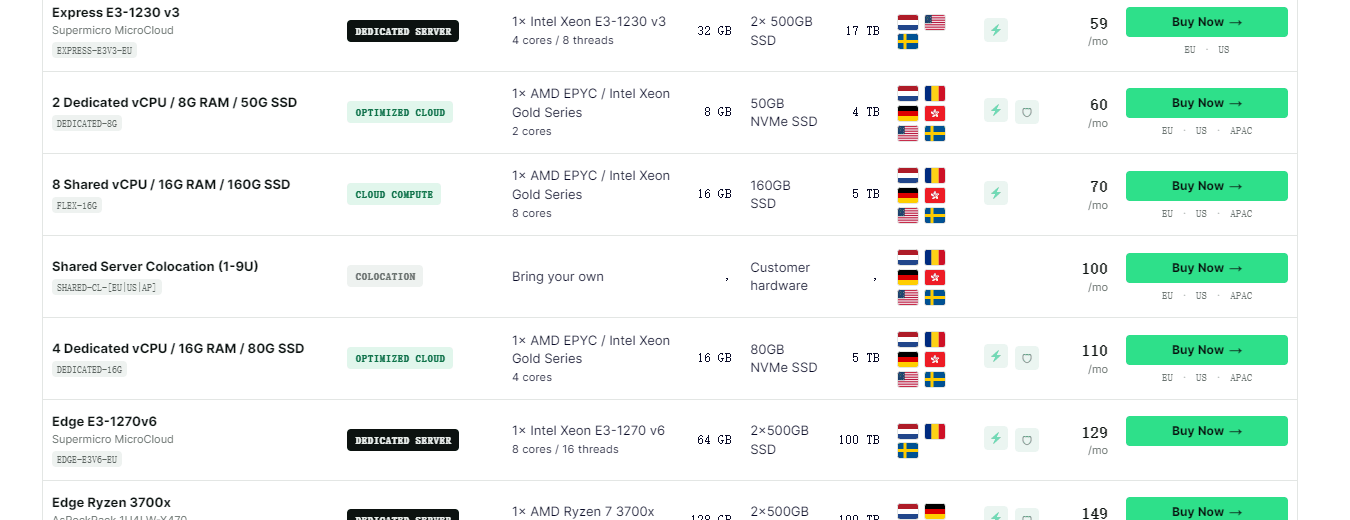Click Buy Now for the 100/mo colocation plan
Viewport: 1350px width, 520px height.
1206,268
